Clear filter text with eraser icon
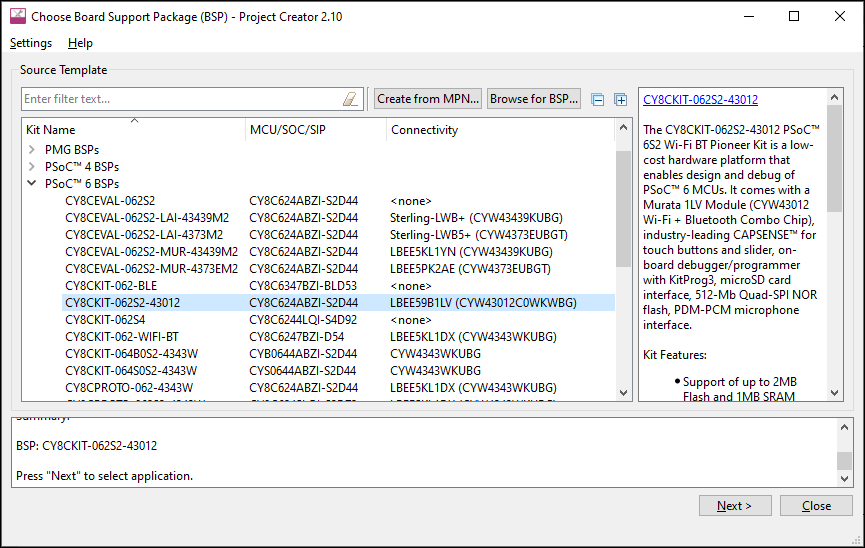This screenshot has height=548, width=865. (x=350, y=99)
